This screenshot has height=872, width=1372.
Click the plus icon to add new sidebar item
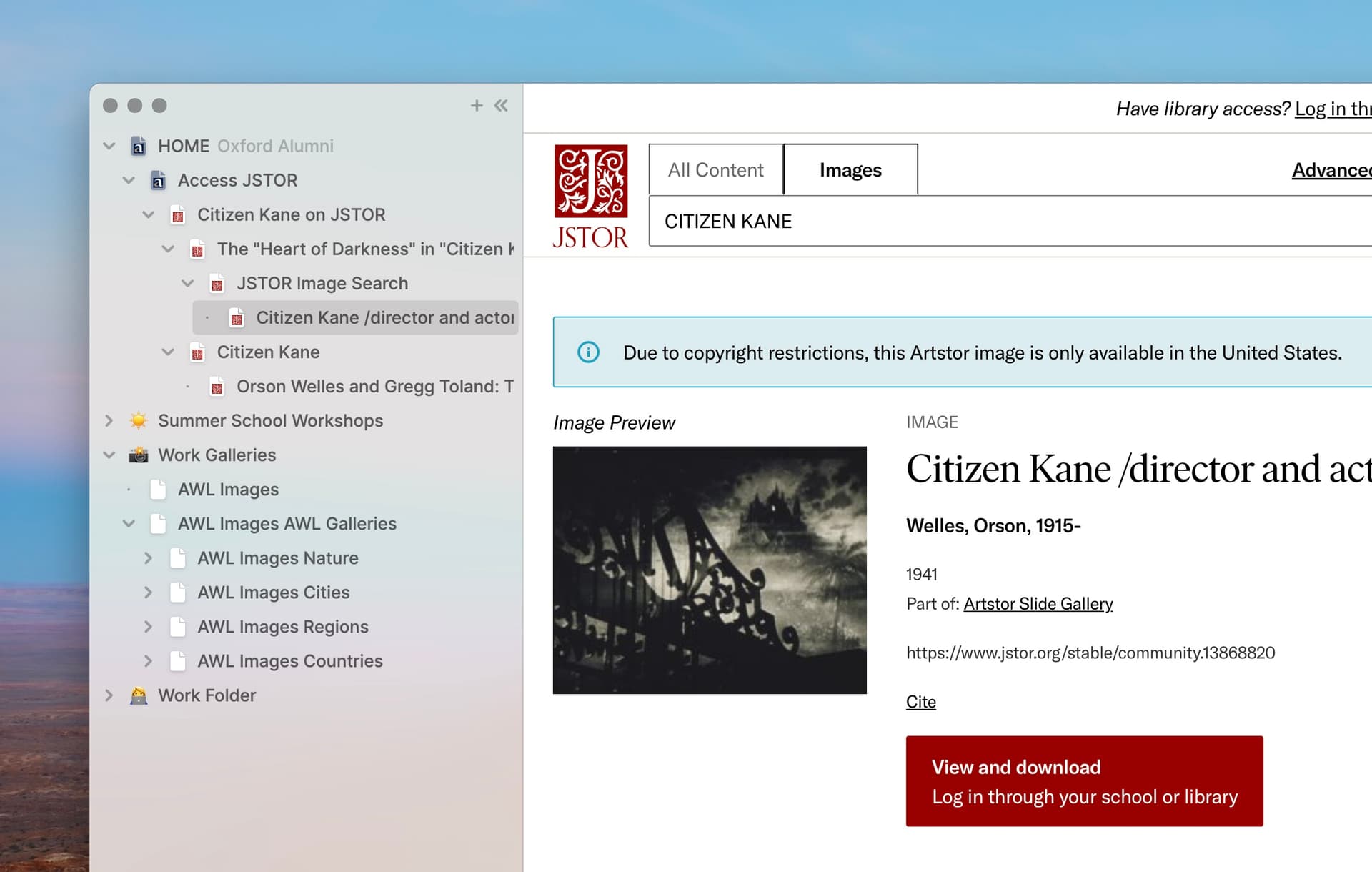click(x=476, y=105)
